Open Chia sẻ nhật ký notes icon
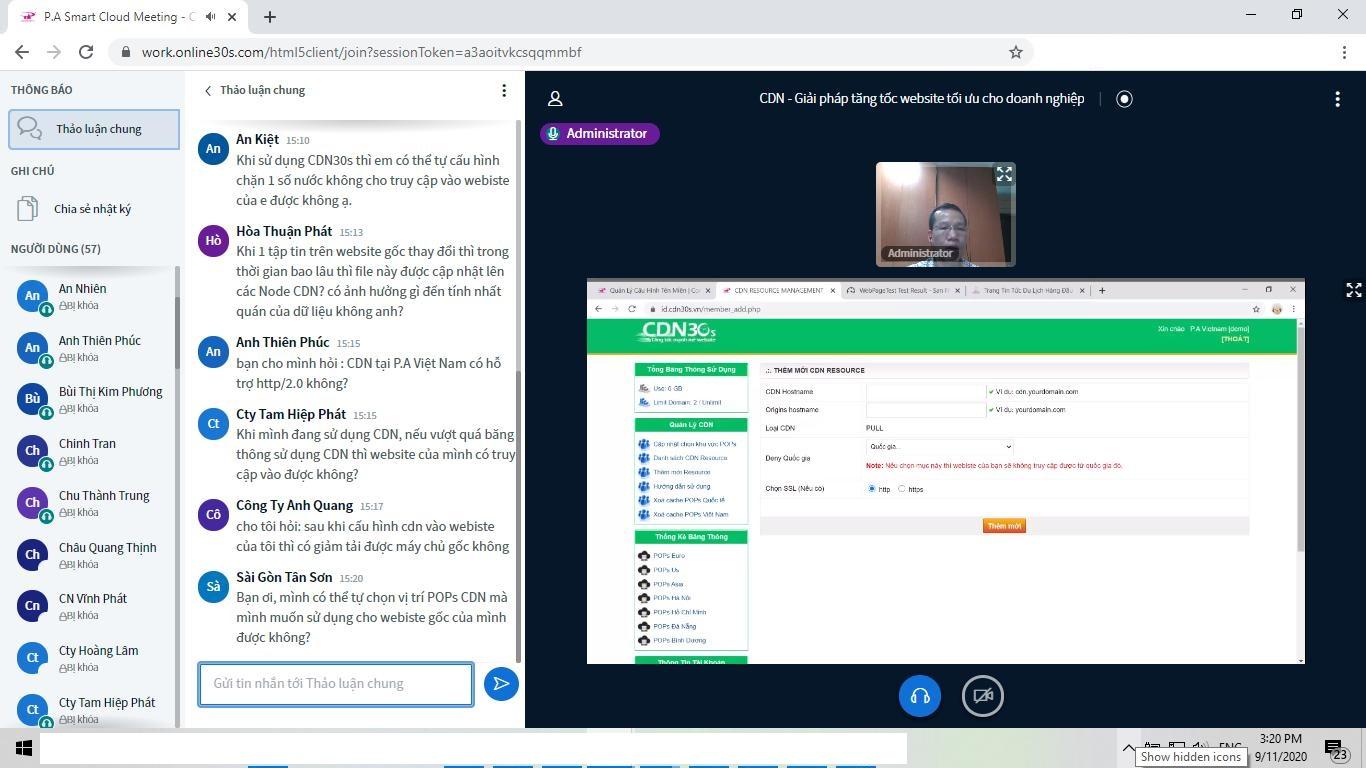Image resolution: width=1366 pixels, height=768 pixels. pyautogui.click(x=28, y=209)
